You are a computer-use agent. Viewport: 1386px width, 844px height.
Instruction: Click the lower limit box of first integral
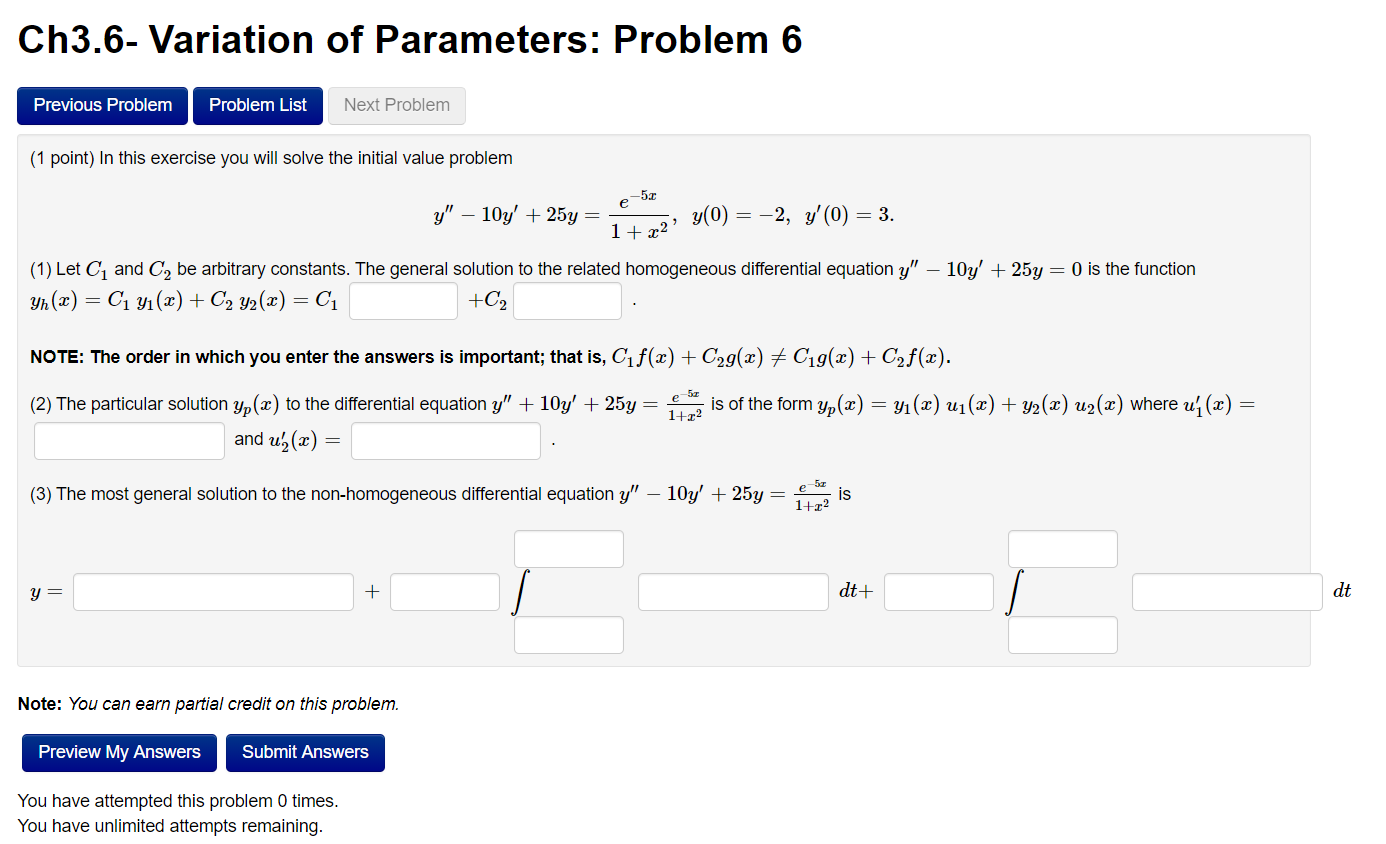(x=568, y=634)
